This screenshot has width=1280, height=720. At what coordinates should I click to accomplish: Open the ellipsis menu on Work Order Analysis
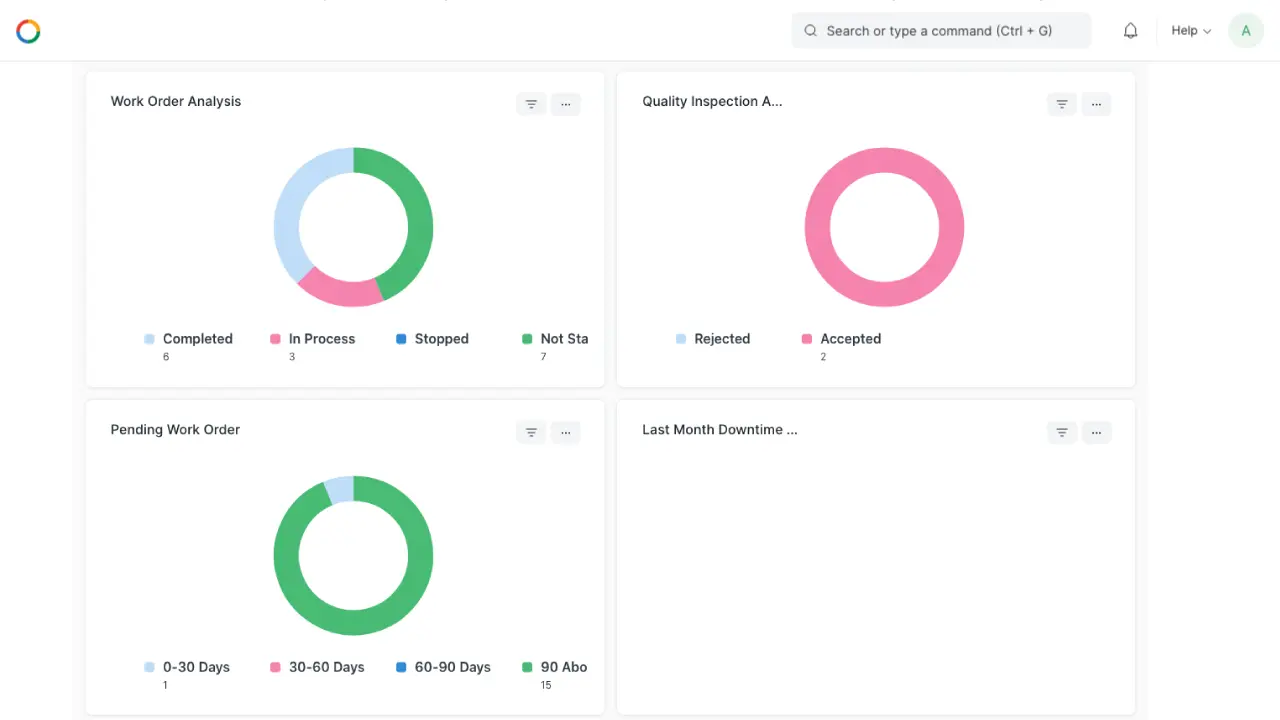566,104
